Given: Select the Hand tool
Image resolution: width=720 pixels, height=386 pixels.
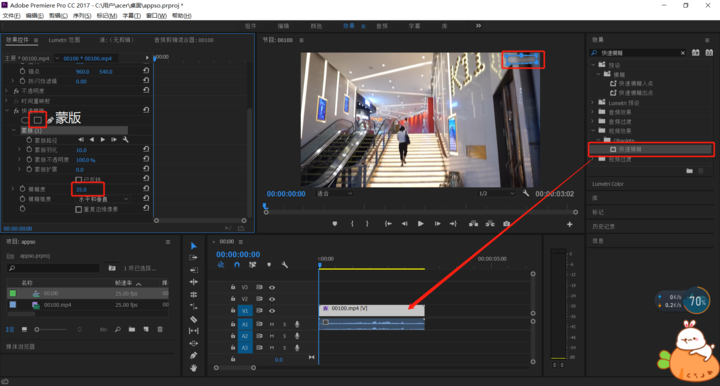Looking at the screenshot, I should 193,368.
